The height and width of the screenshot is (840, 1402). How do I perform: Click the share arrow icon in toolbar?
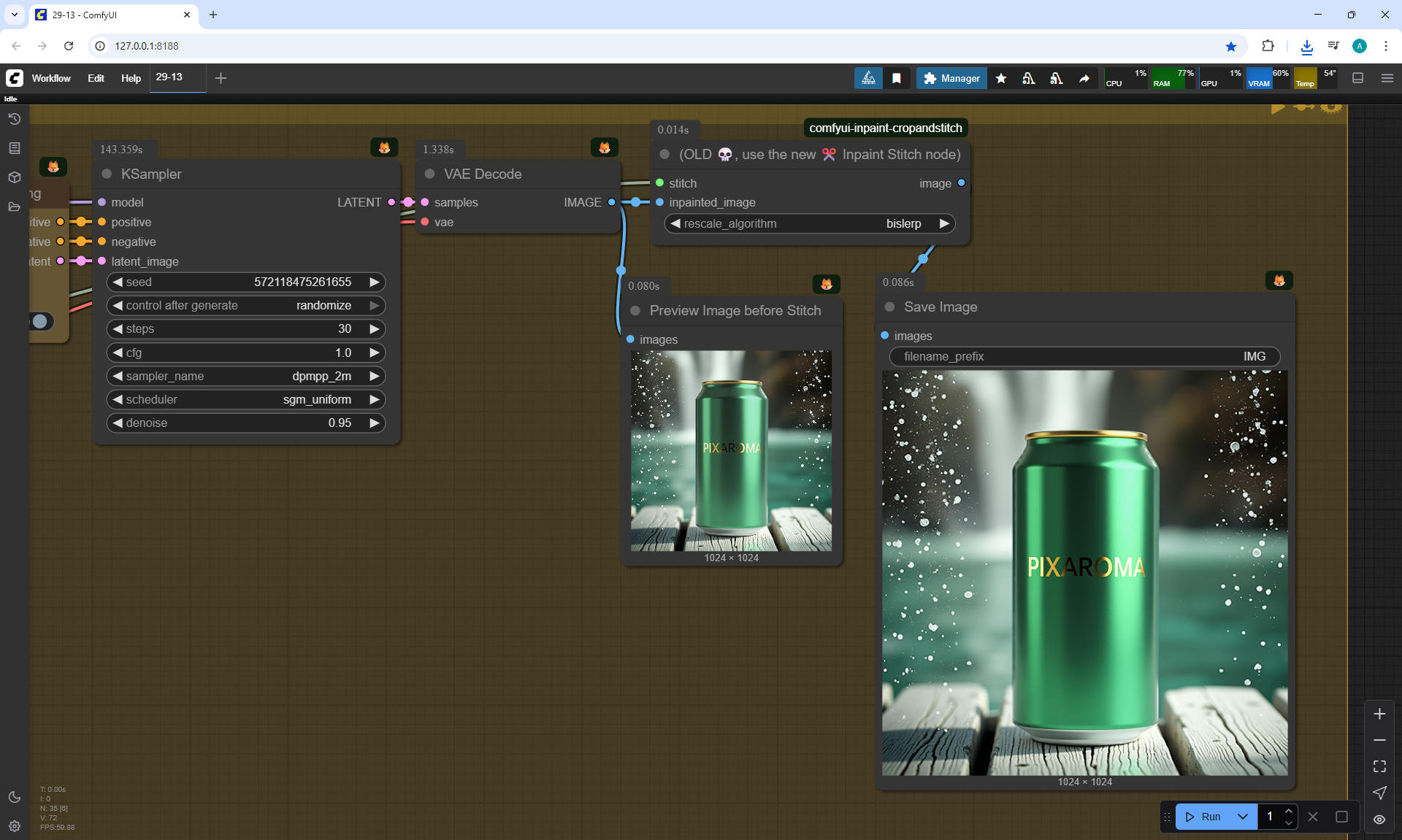(1084, 78)
